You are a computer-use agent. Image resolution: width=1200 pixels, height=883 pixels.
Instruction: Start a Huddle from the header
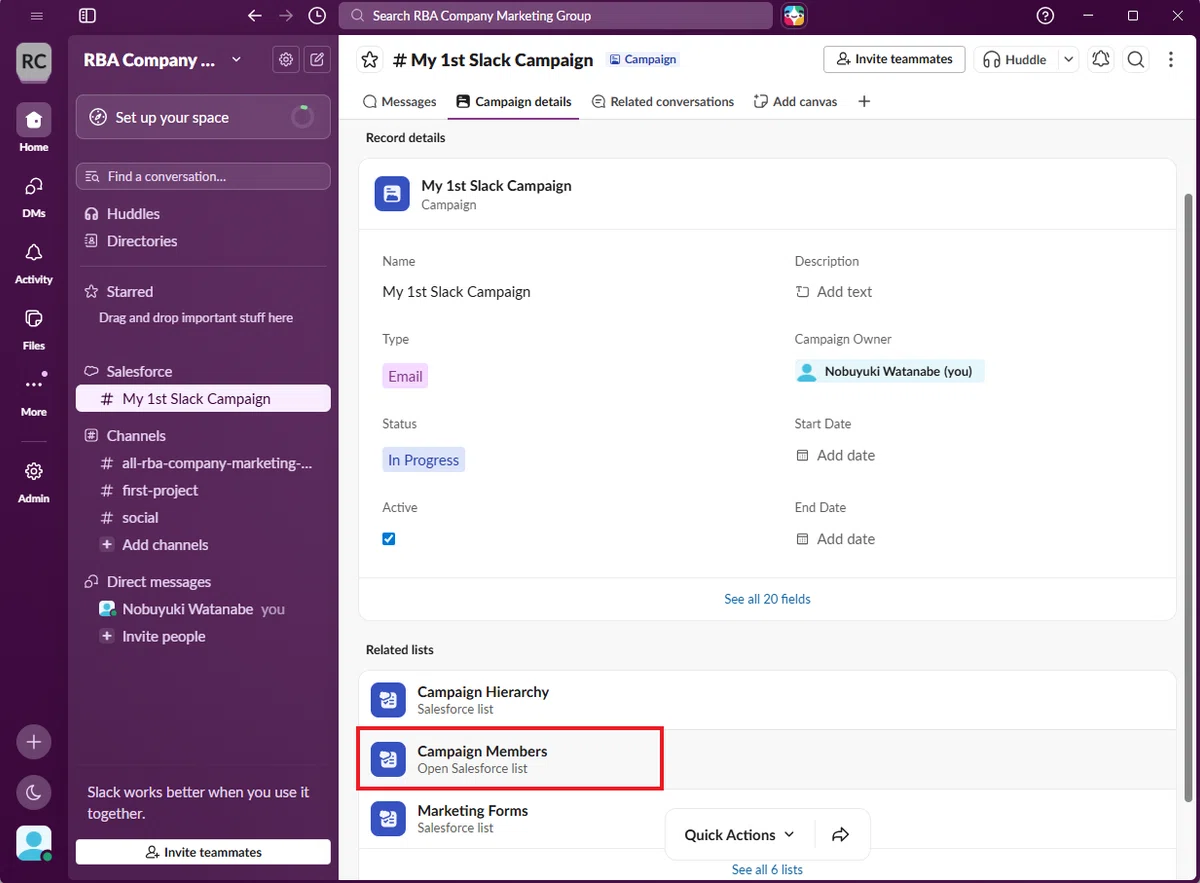(1015, 60)
